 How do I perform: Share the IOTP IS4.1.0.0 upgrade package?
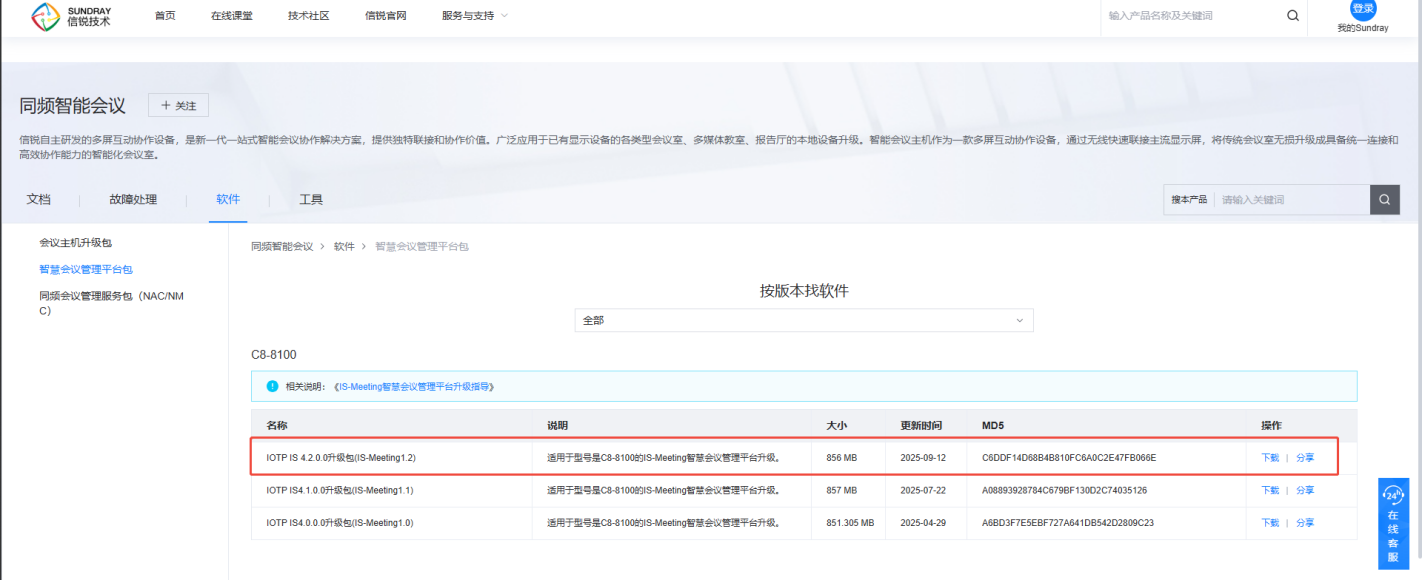pos(1305,491)
